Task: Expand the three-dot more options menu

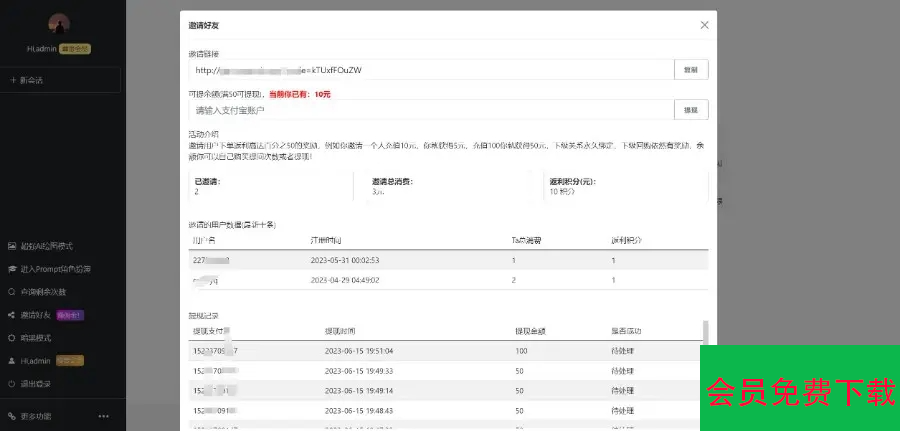Action: (x=103, y=416)
